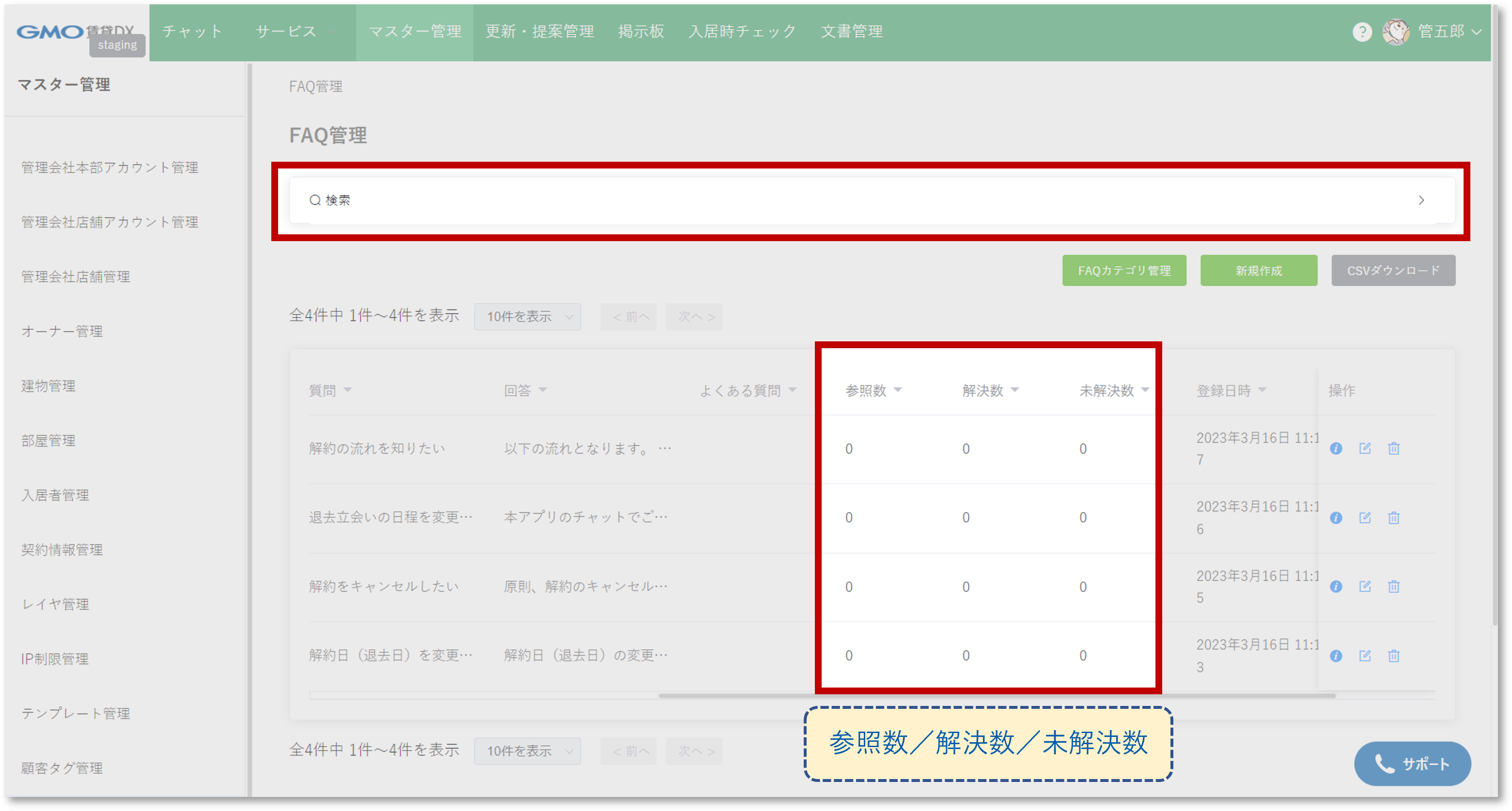Open help question mark icon
This screenshot has width=1512, height=811.
click(1362, 31)
